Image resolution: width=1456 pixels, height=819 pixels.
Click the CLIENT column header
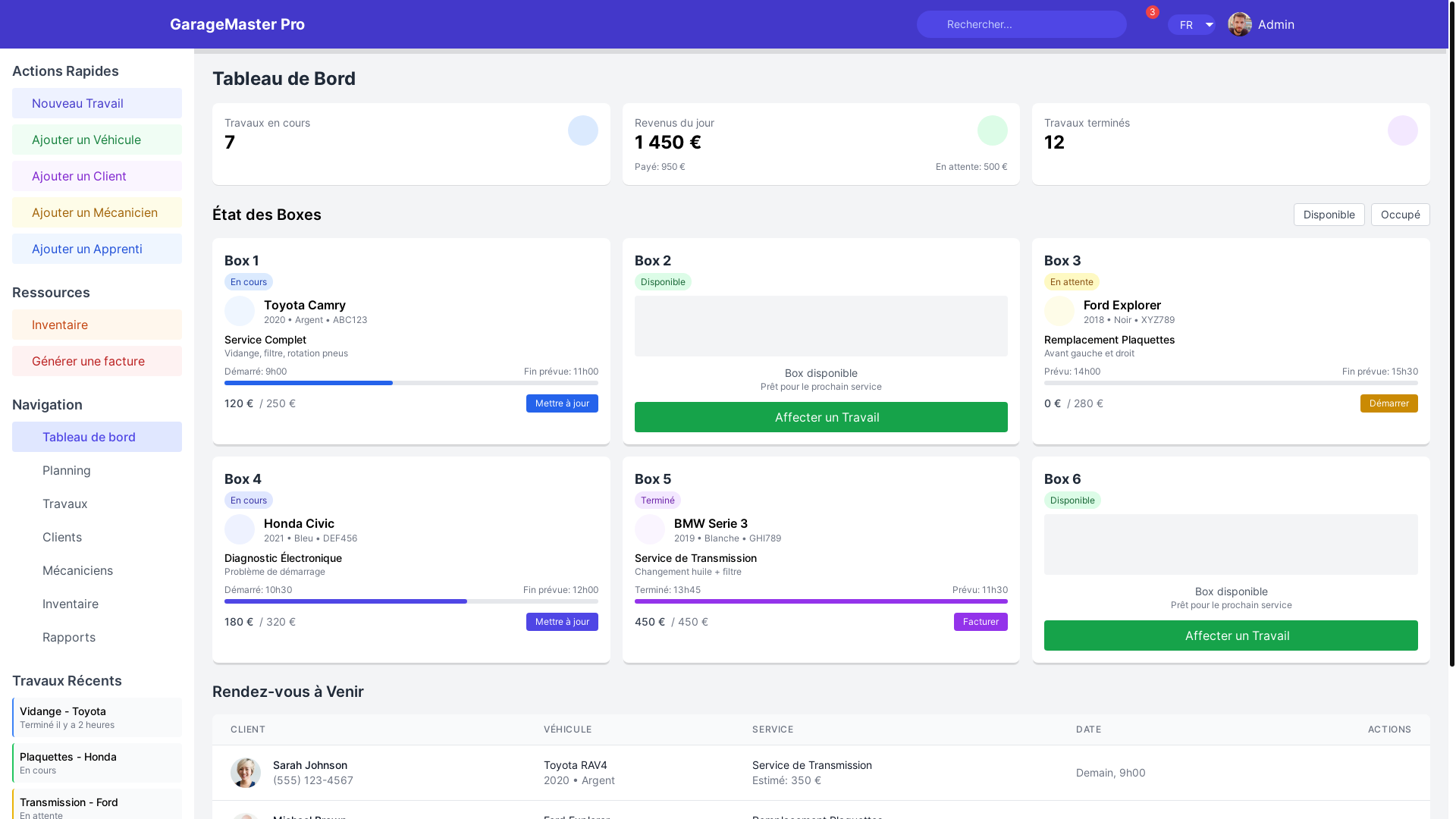pyautogui.click(x=248, y=730)
